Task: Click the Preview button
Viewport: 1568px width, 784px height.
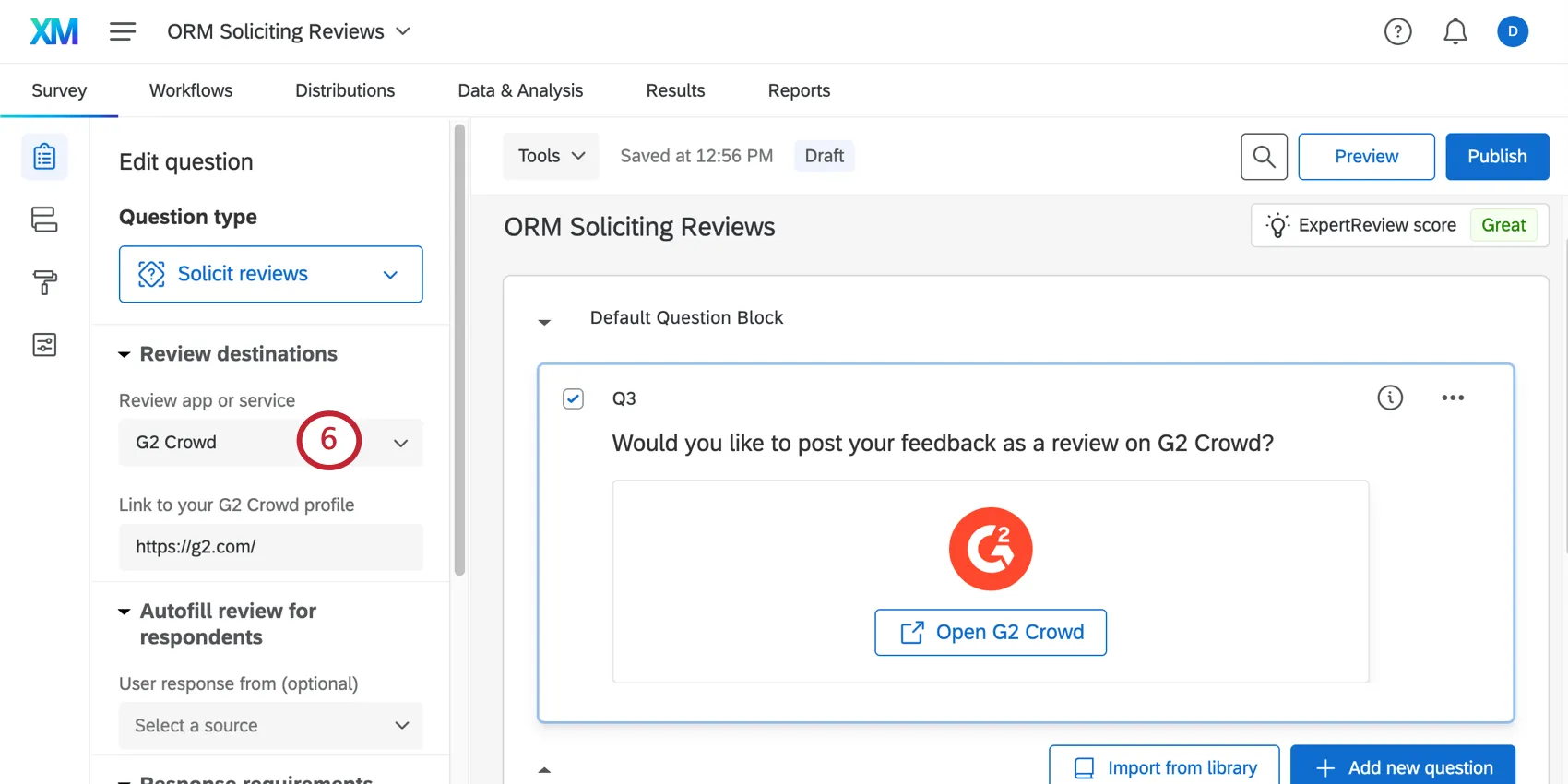Action: (1366, 157)
